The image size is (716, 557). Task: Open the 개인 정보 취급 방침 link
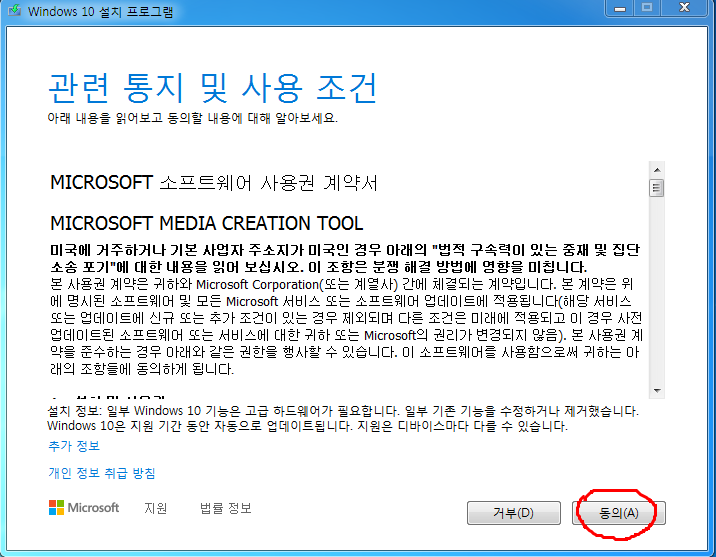click(x=102, y=473)
